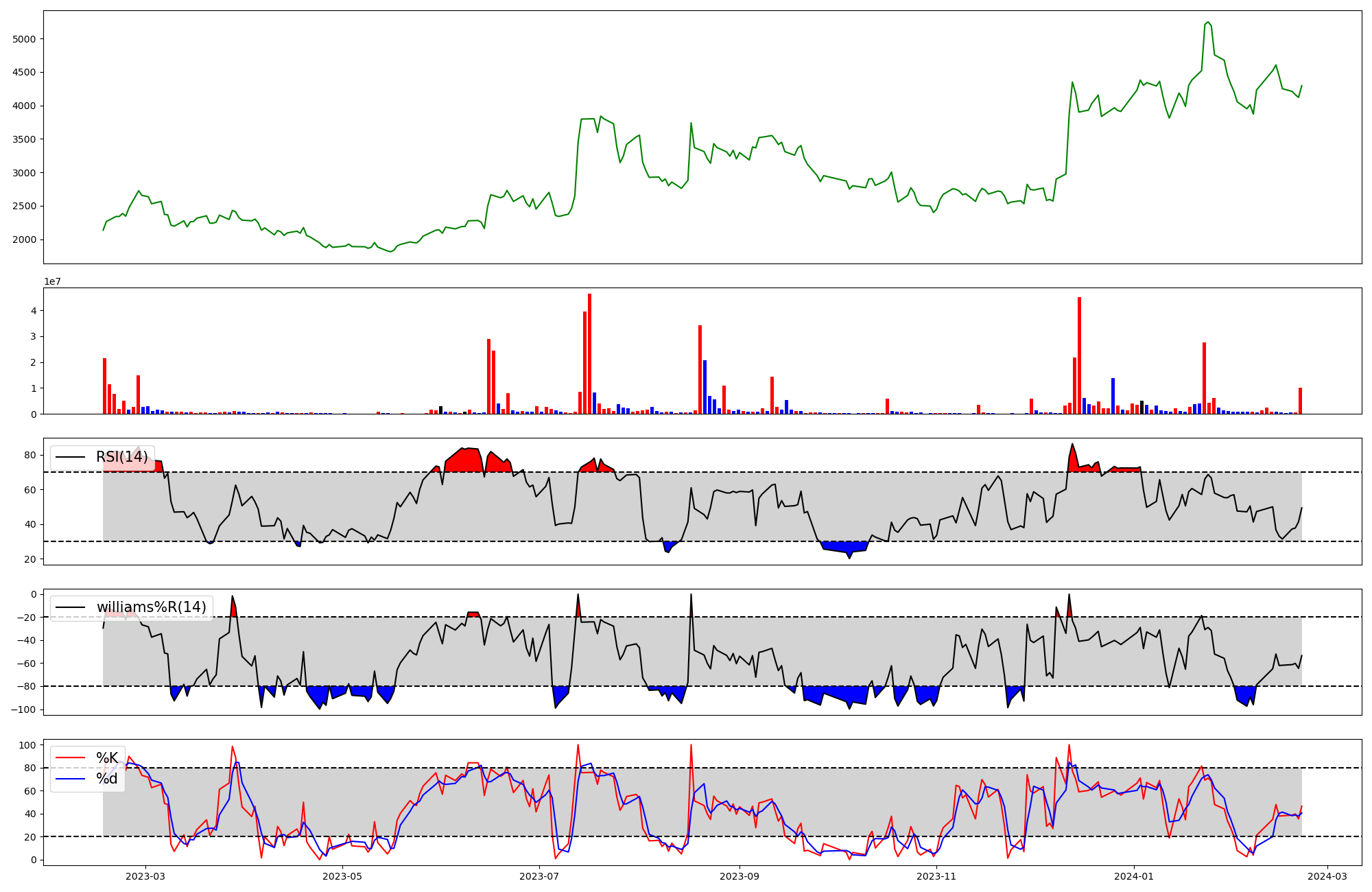Click the 2023-07 x-axis date label
Image resolution: width=1372 pixels, height=892 pixels.
(540, 876)
